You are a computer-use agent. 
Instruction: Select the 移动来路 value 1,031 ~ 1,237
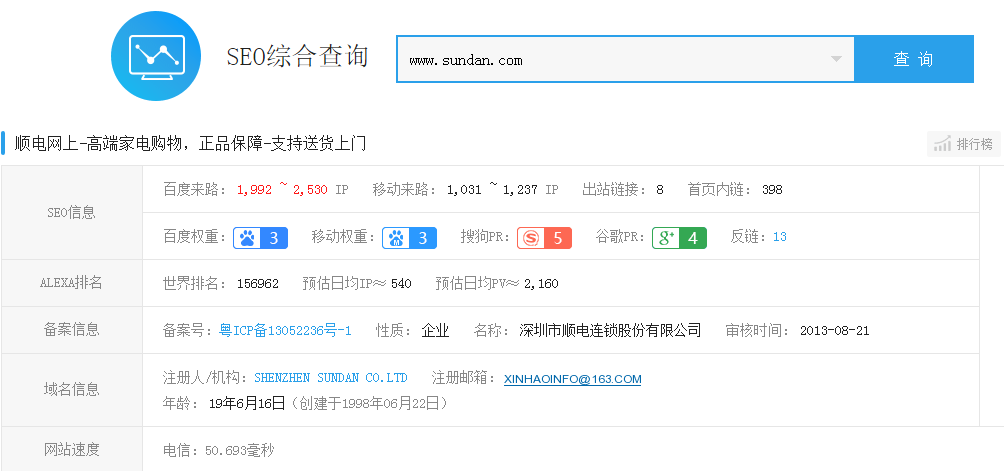click(492, 189)
